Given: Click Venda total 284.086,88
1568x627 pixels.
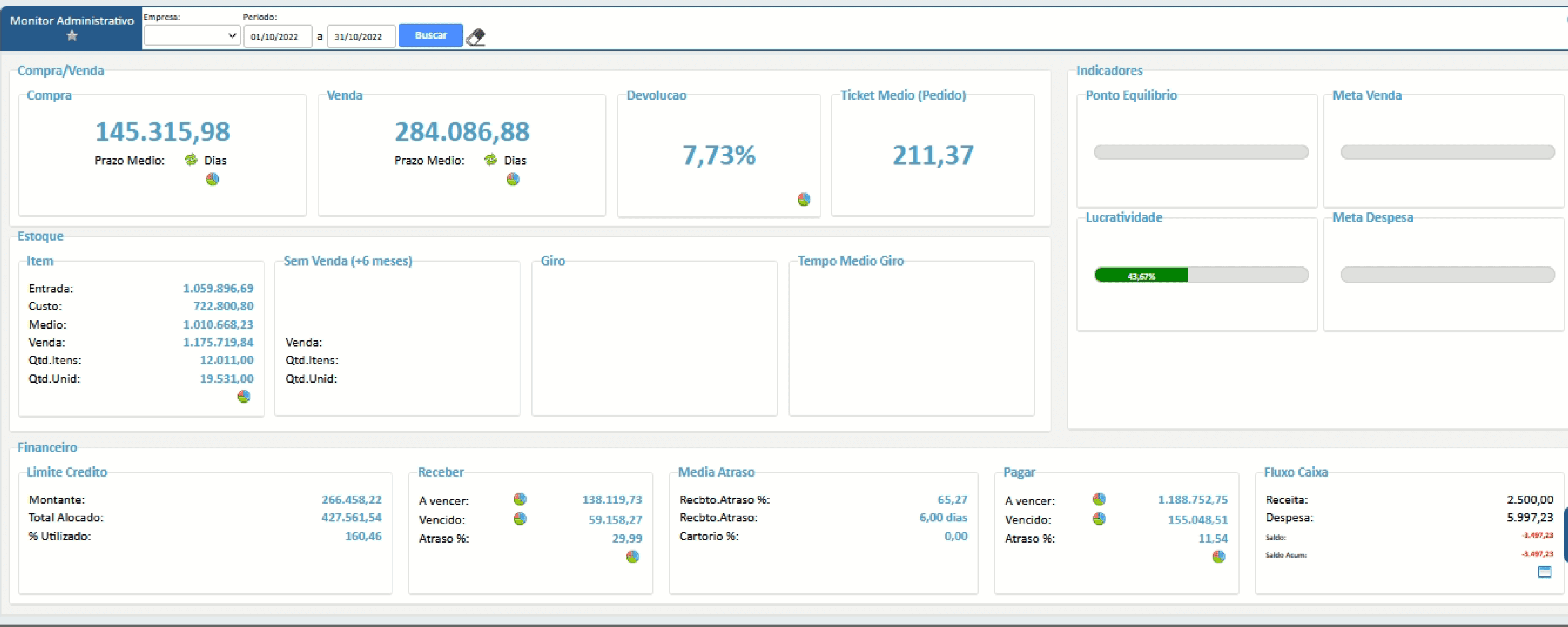Looking at the screenshot, I should (462, 131).
